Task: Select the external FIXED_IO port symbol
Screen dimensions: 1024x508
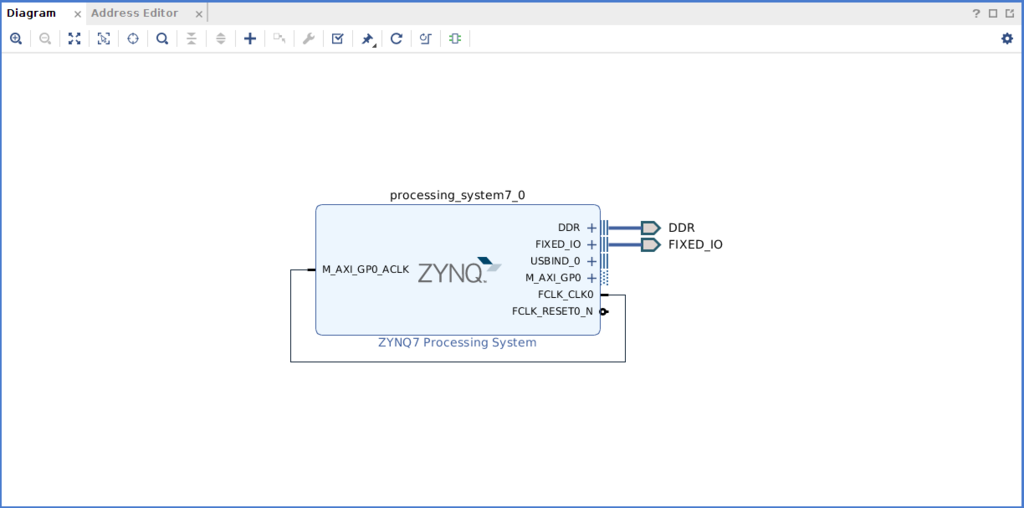Action: 650,245
